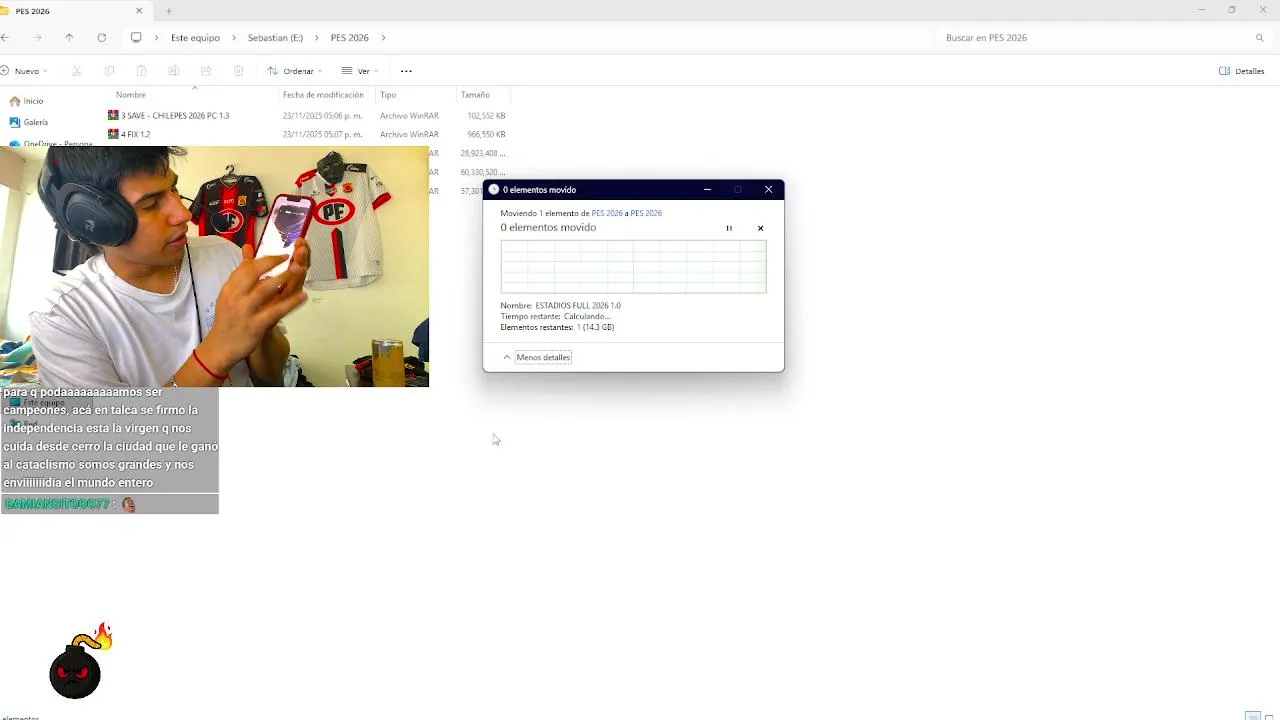The height and width of the screenshot is (720, 1280).
Task: Click the search magnifier icon
Action: tap(1259, 38)
